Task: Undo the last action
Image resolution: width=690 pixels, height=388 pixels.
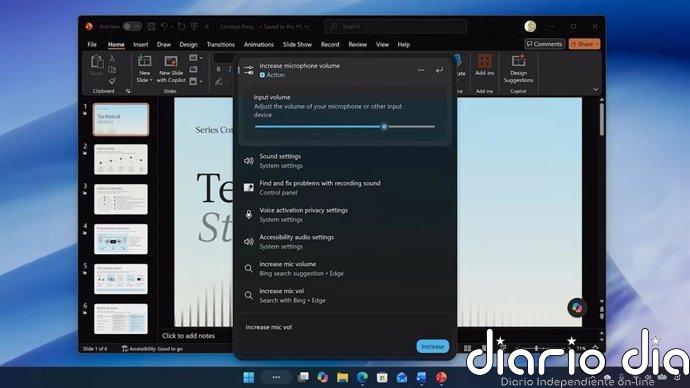Action: tap(164, 26)
